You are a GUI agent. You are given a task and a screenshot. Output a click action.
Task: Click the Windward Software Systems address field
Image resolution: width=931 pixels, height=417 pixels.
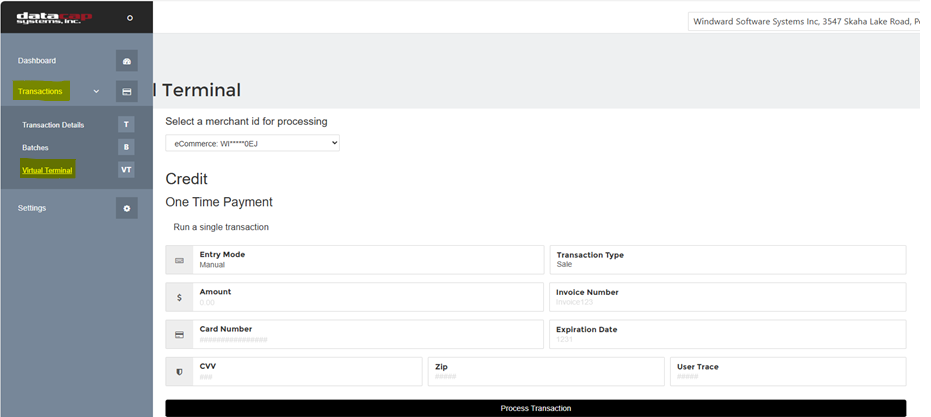coord(804,21)
